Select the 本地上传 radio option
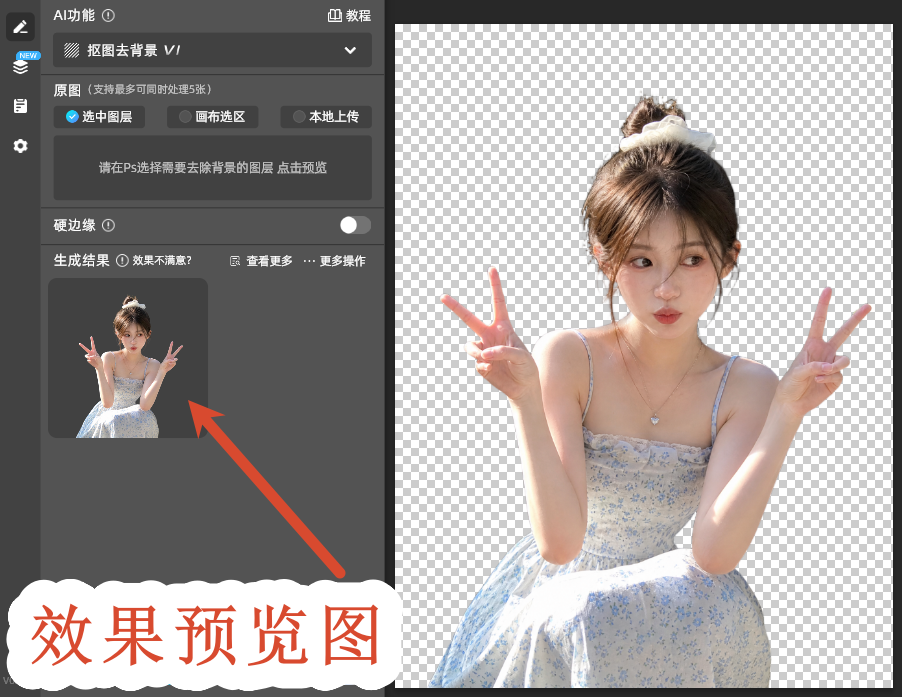Viewport: 902px width, 697px height. (x=326, y=117)
